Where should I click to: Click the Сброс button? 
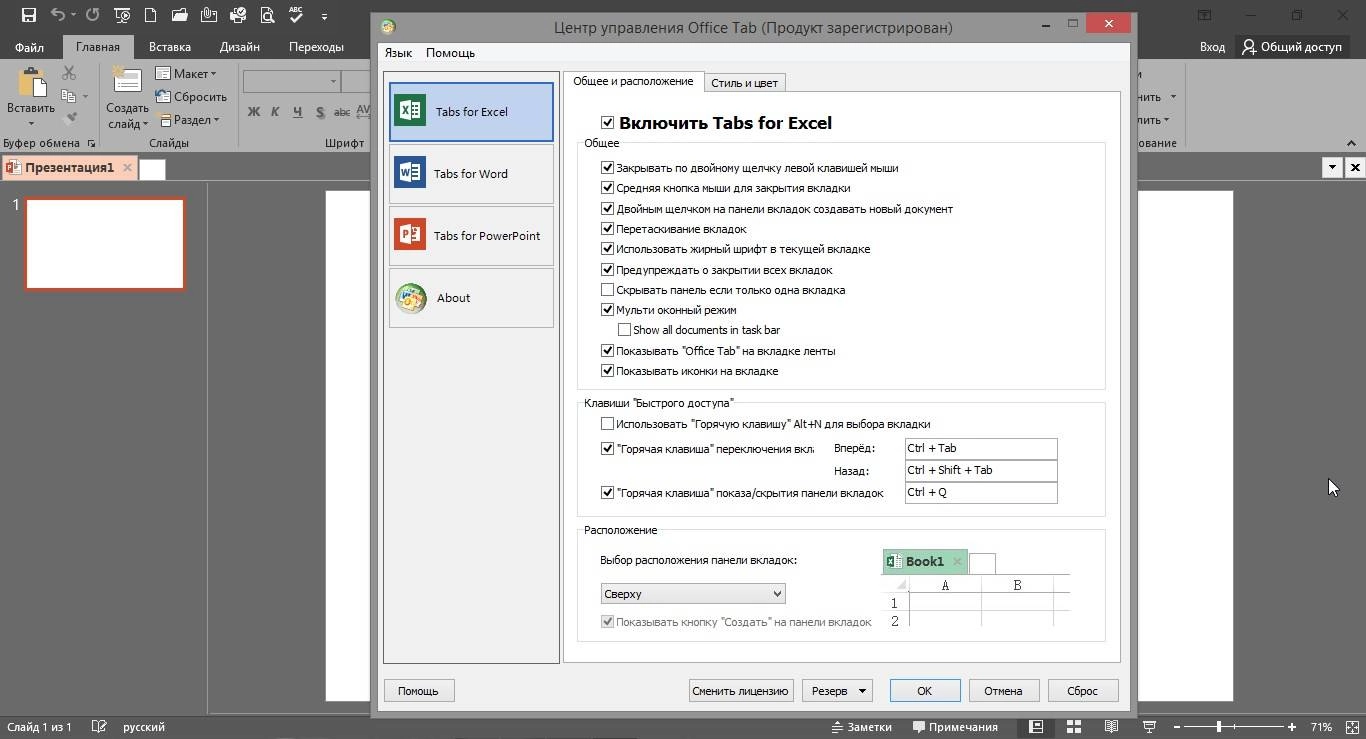tap(1082, 691)
